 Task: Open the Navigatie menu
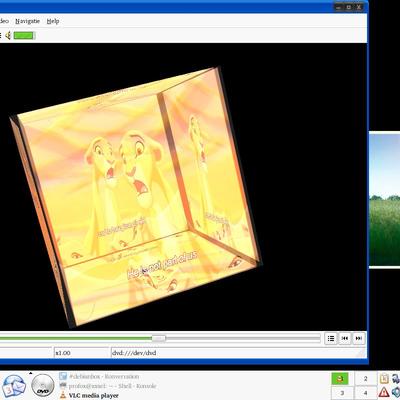tap(27, 21)
